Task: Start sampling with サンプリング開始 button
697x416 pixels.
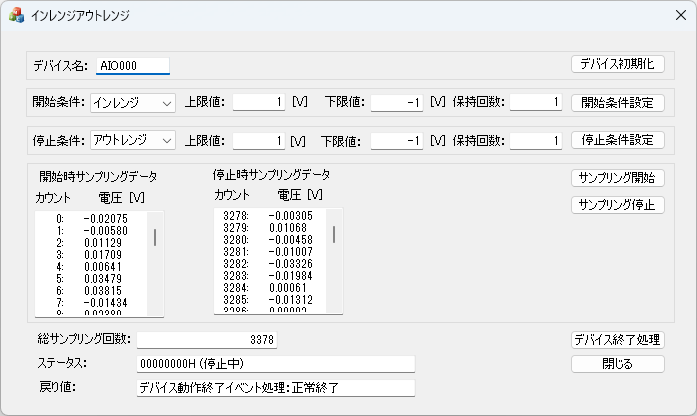Action: click(617, 178)
